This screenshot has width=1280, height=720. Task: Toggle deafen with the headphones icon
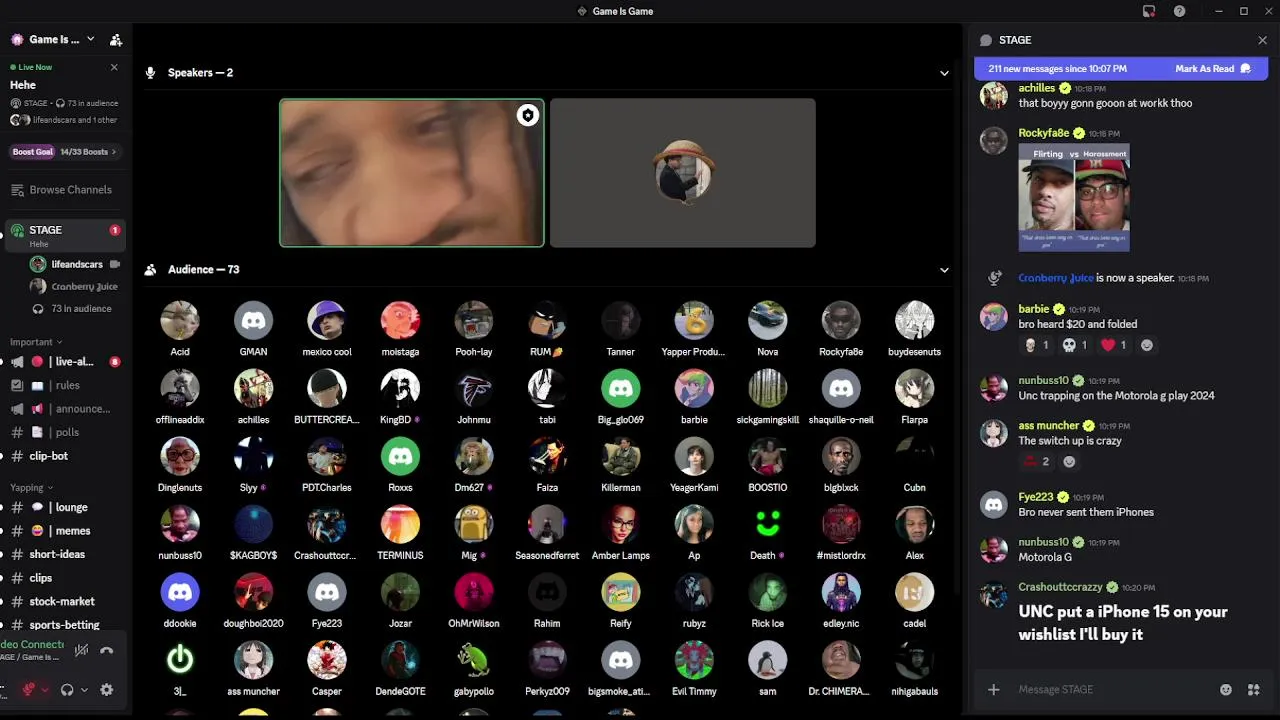pyautogui.click(x=67, y=690)
